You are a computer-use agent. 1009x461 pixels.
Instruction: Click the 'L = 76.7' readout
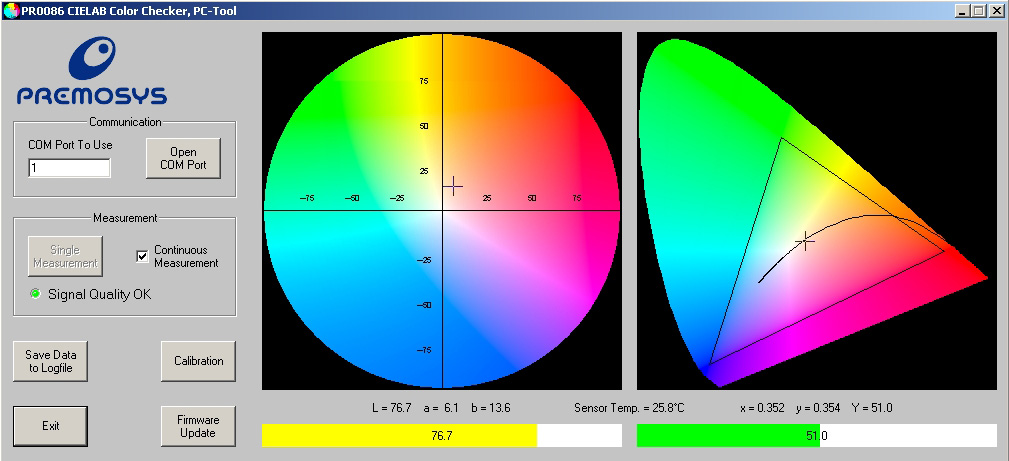tap(391, 408)
